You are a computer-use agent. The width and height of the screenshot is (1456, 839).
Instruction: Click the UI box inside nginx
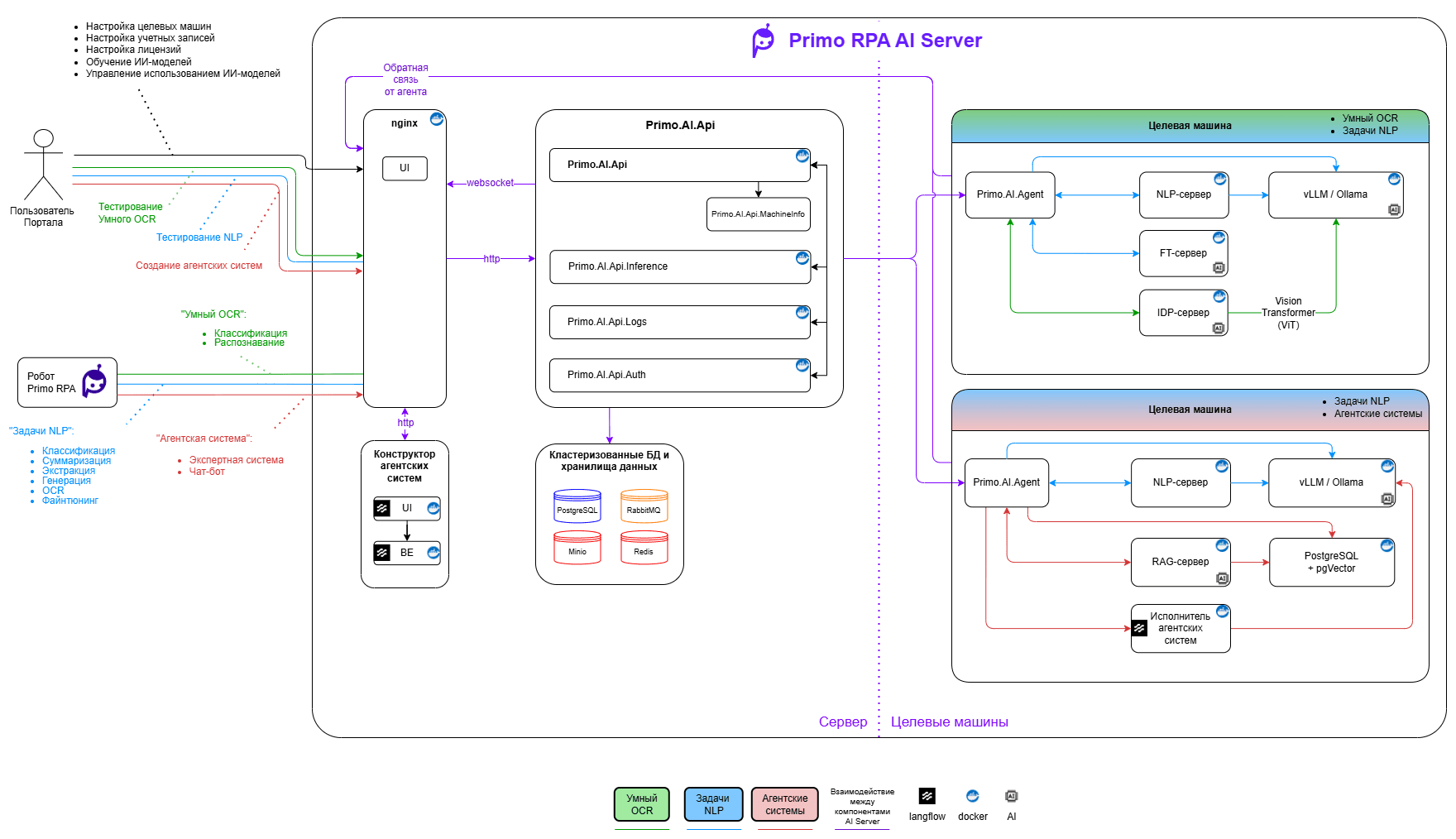click(x=405, y=168)
